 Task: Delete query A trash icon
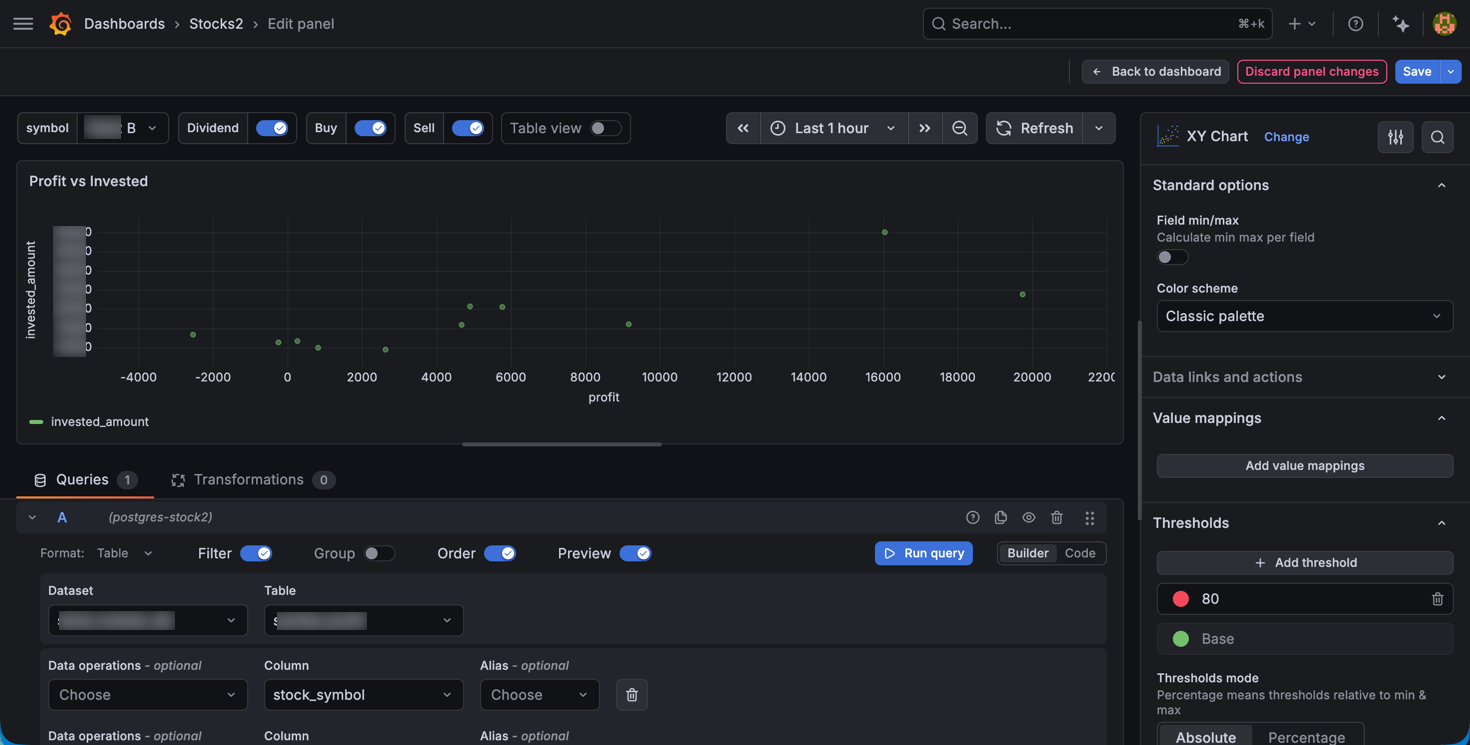coord(1057,517)
